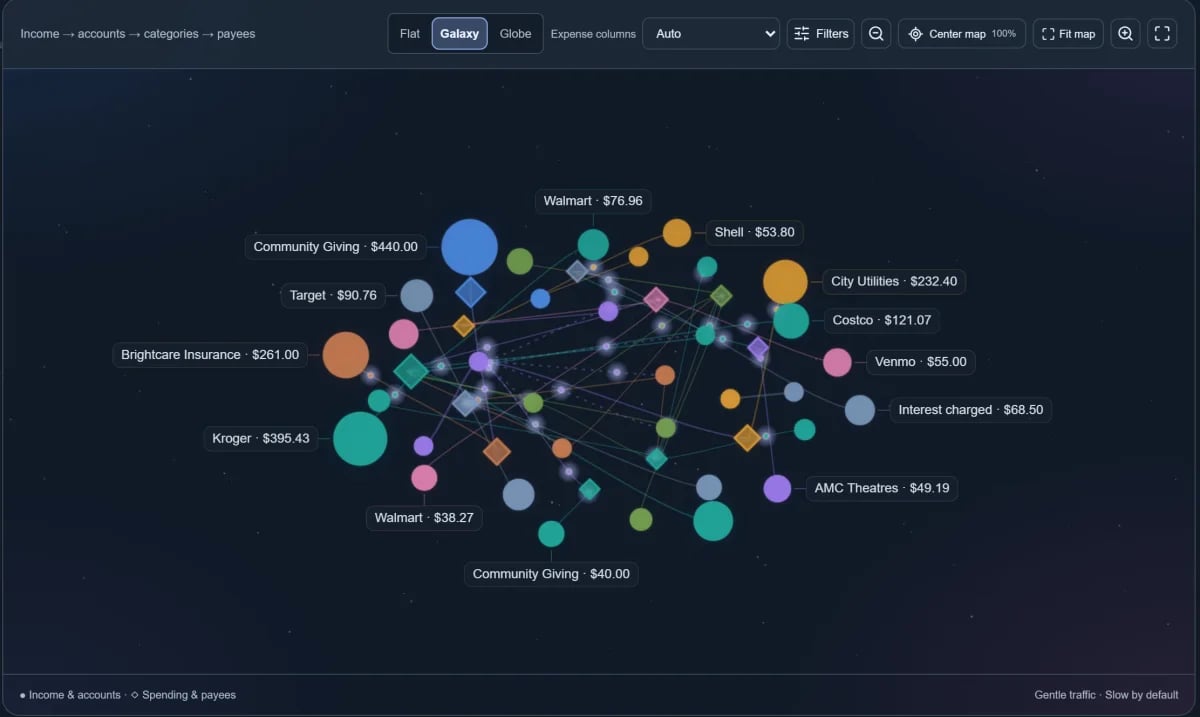Click Center map button

(962, 33)
